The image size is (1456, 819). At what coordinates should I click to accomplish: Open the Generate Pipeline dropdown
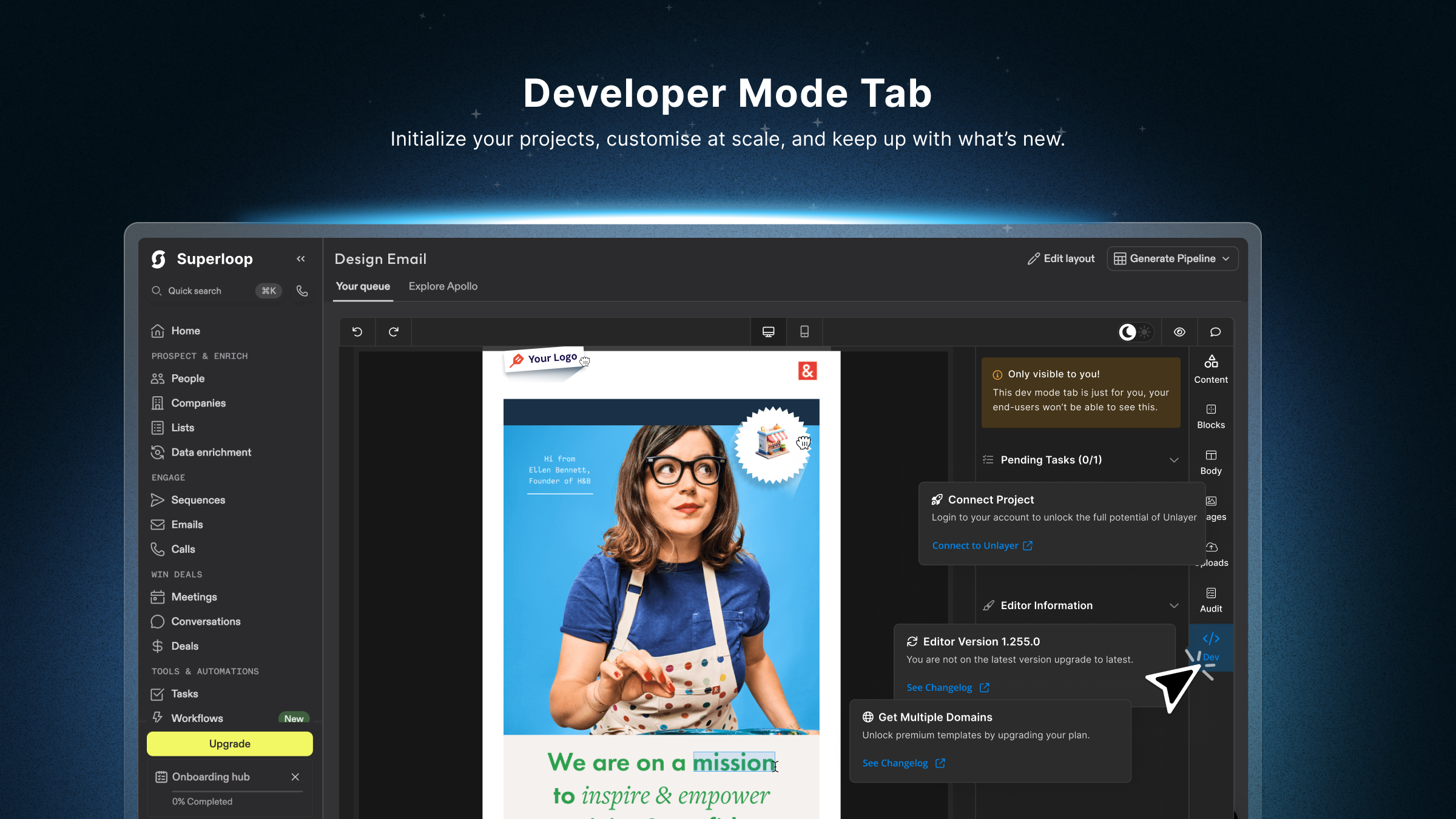(1172, 259)
